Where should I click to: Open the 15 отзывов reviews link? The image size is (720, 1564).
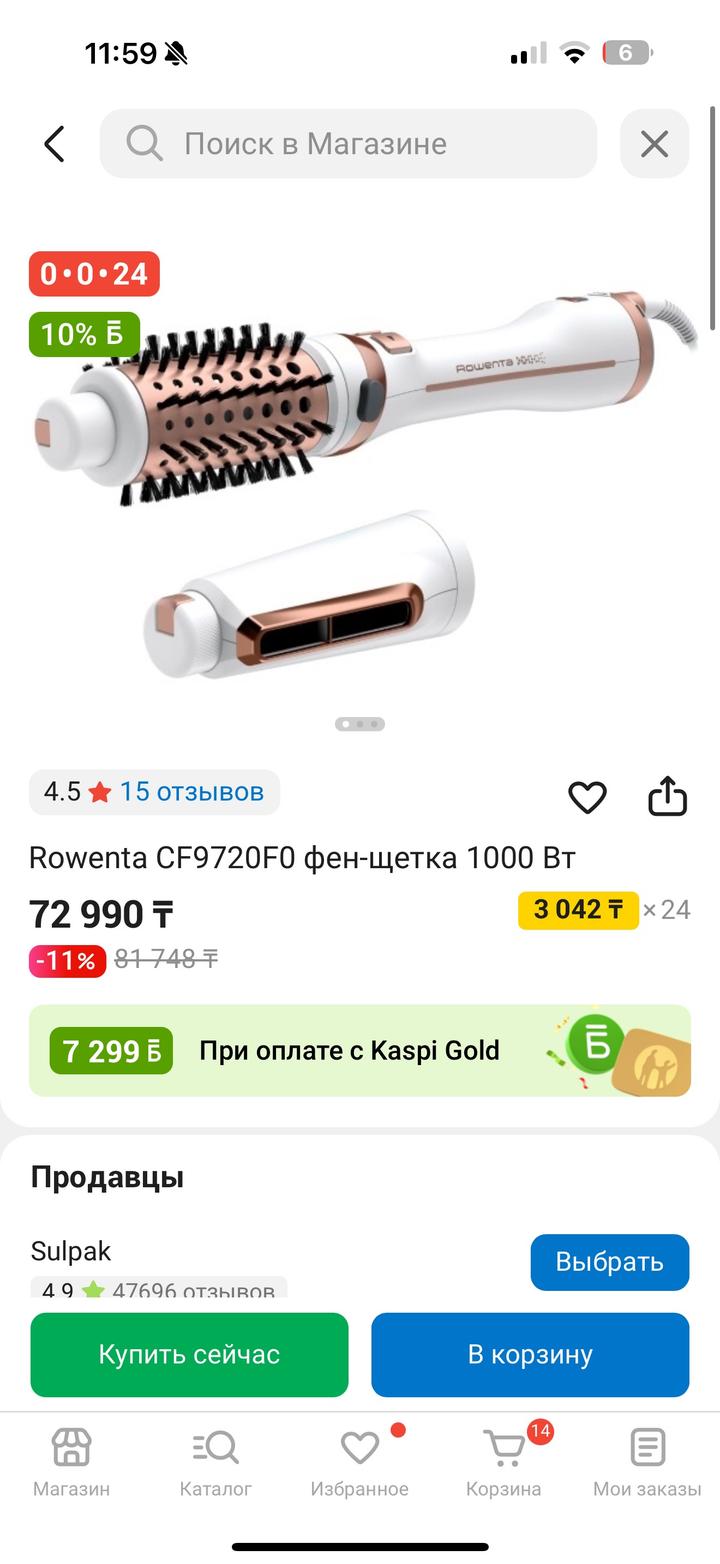(x=192, y=792)
